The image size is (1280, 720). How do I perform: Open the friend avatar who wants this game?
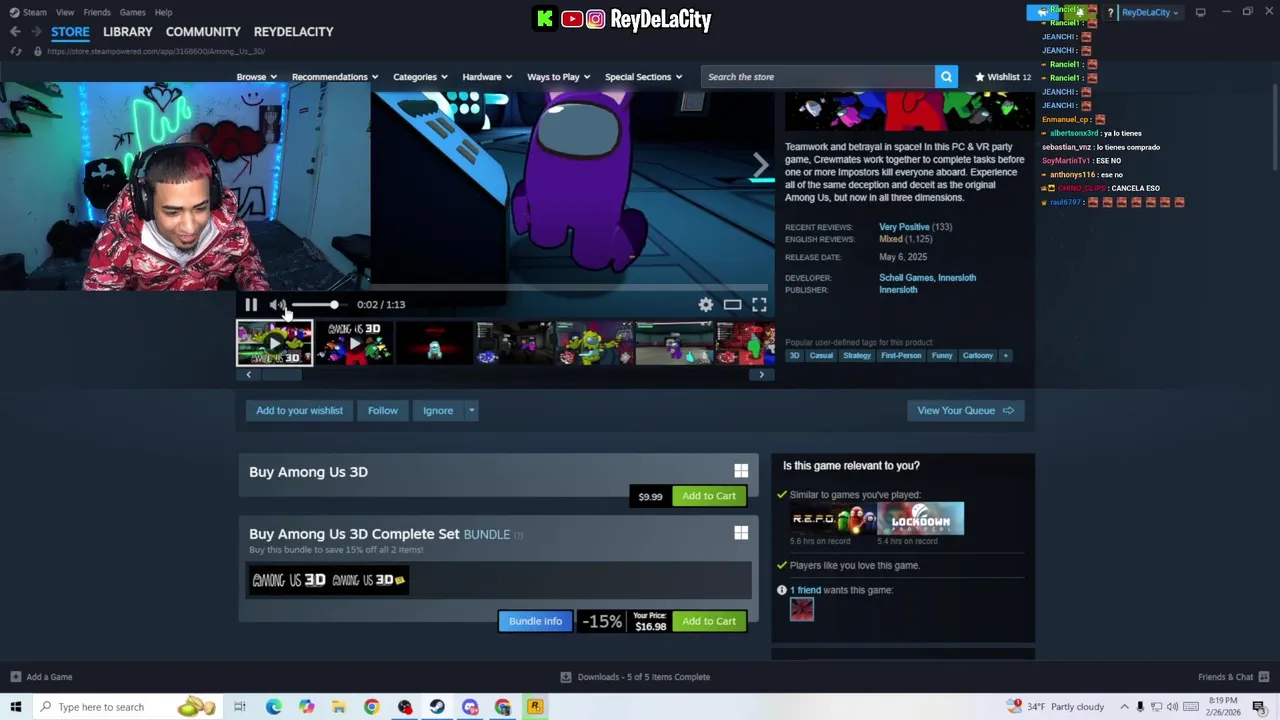click(802, 609)
